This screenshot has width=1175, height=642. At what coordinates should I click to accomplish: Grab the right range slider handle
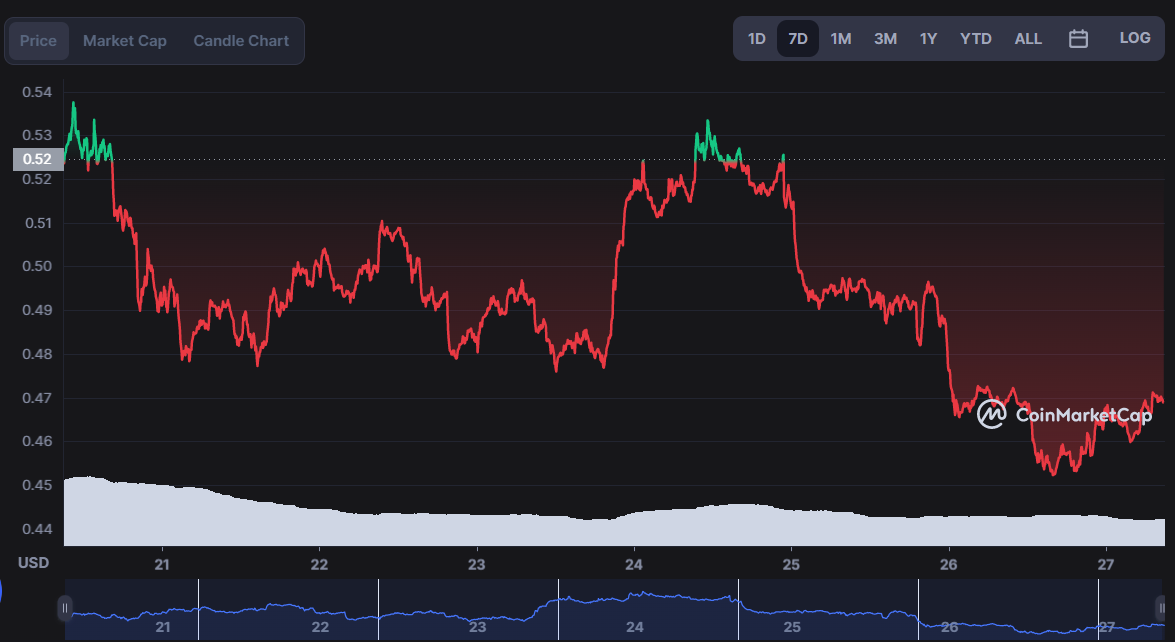(1161, 608)
